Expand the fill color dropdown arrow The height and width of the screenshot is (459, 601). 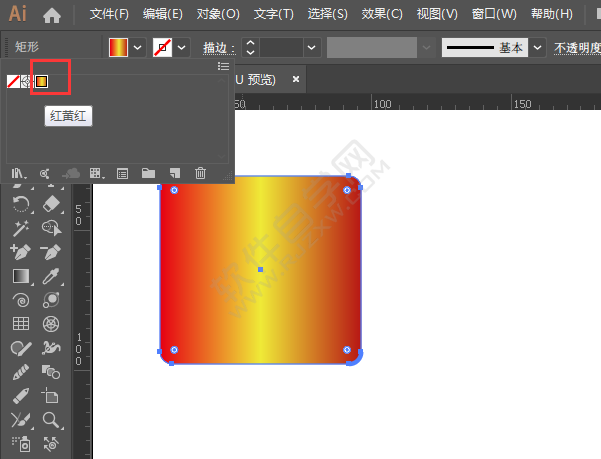[x=137, y=48]
